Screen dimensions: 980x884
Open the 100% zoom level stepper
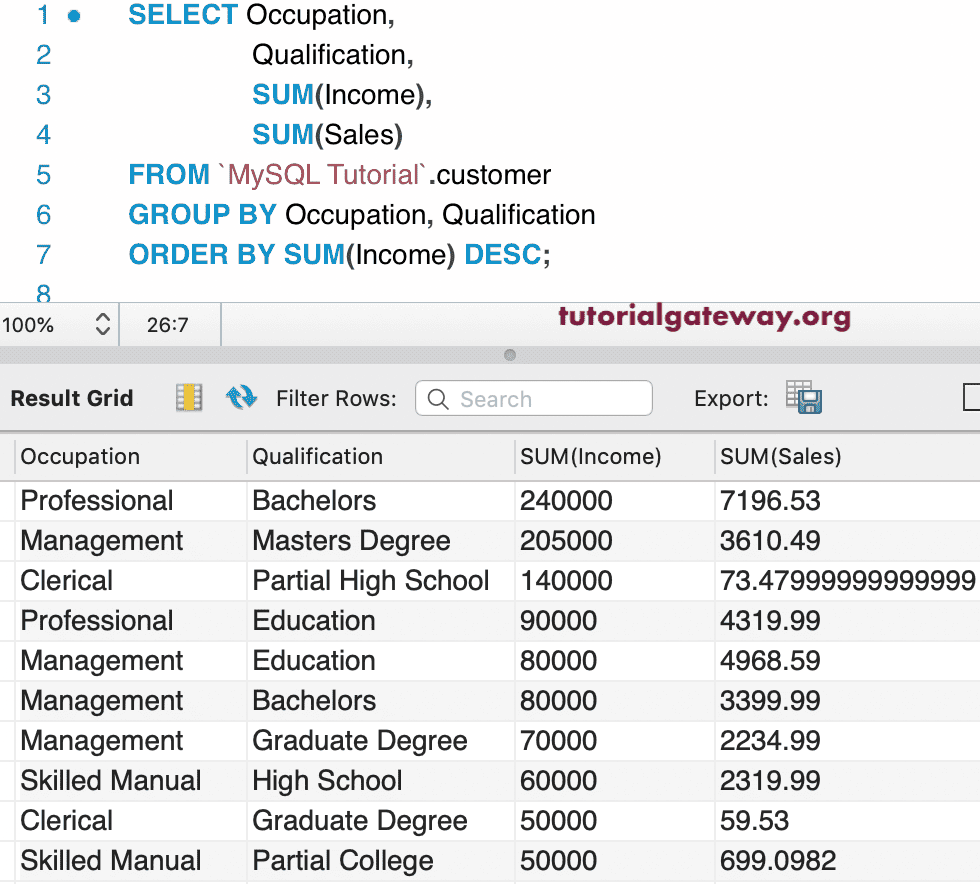tap(102, 325)
